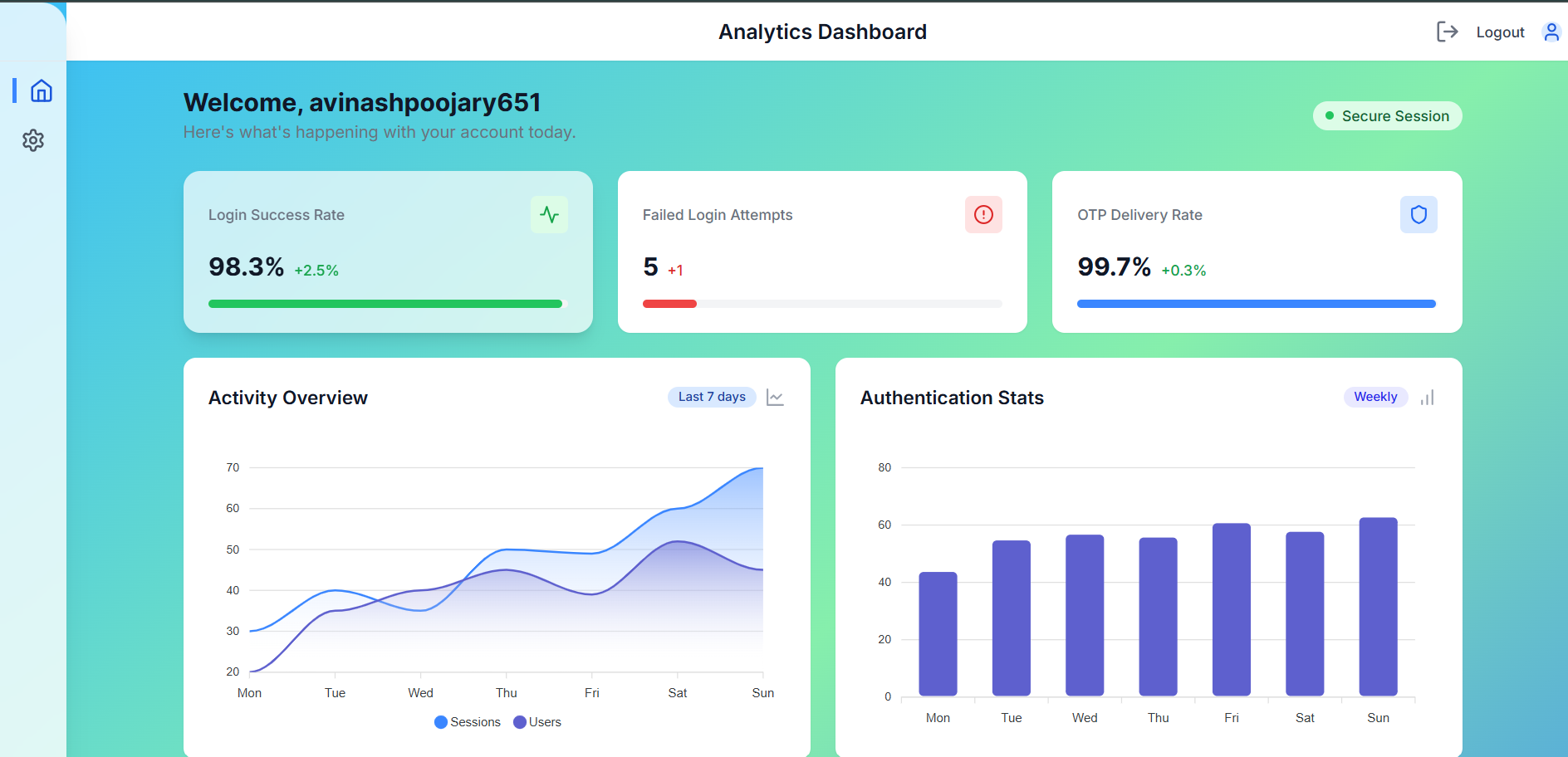
Task: Click the +1 failed attempts change indicator
Action: 675,271
